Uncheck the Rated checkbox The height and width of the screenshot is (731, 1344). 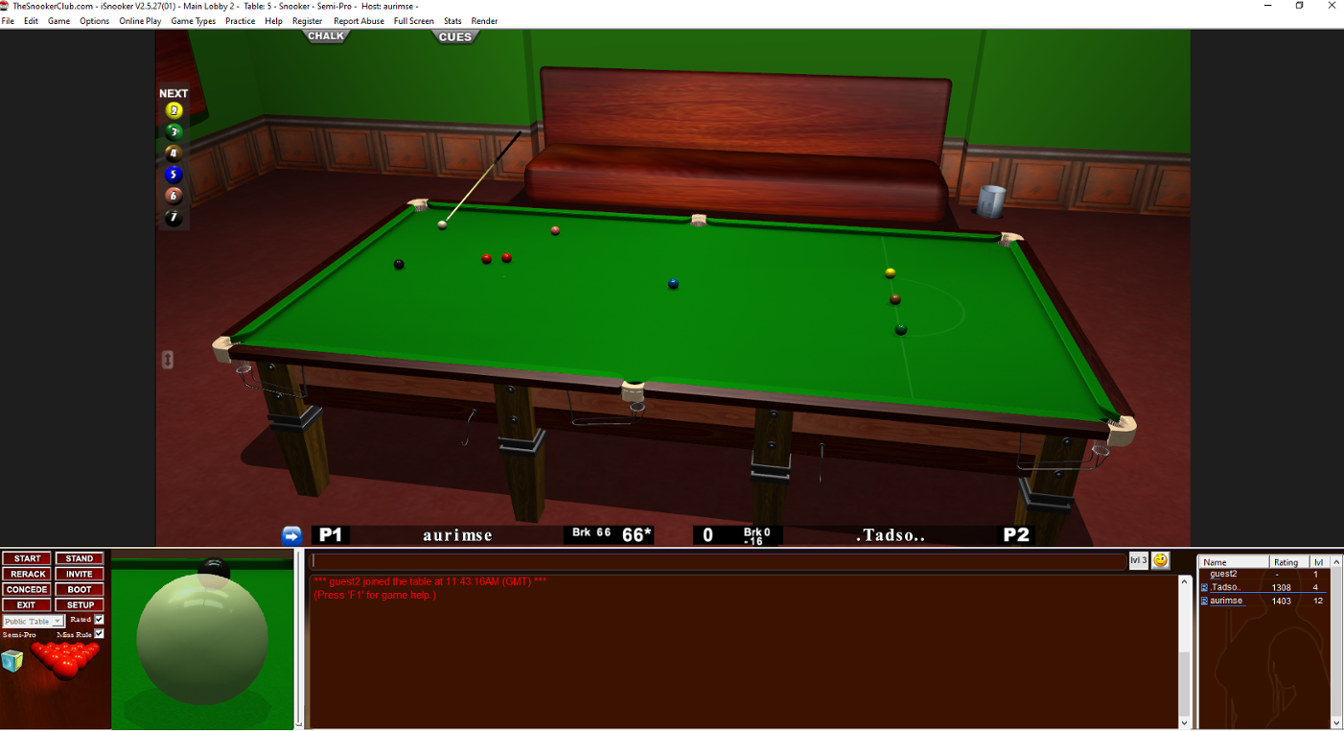pos(97,618)
